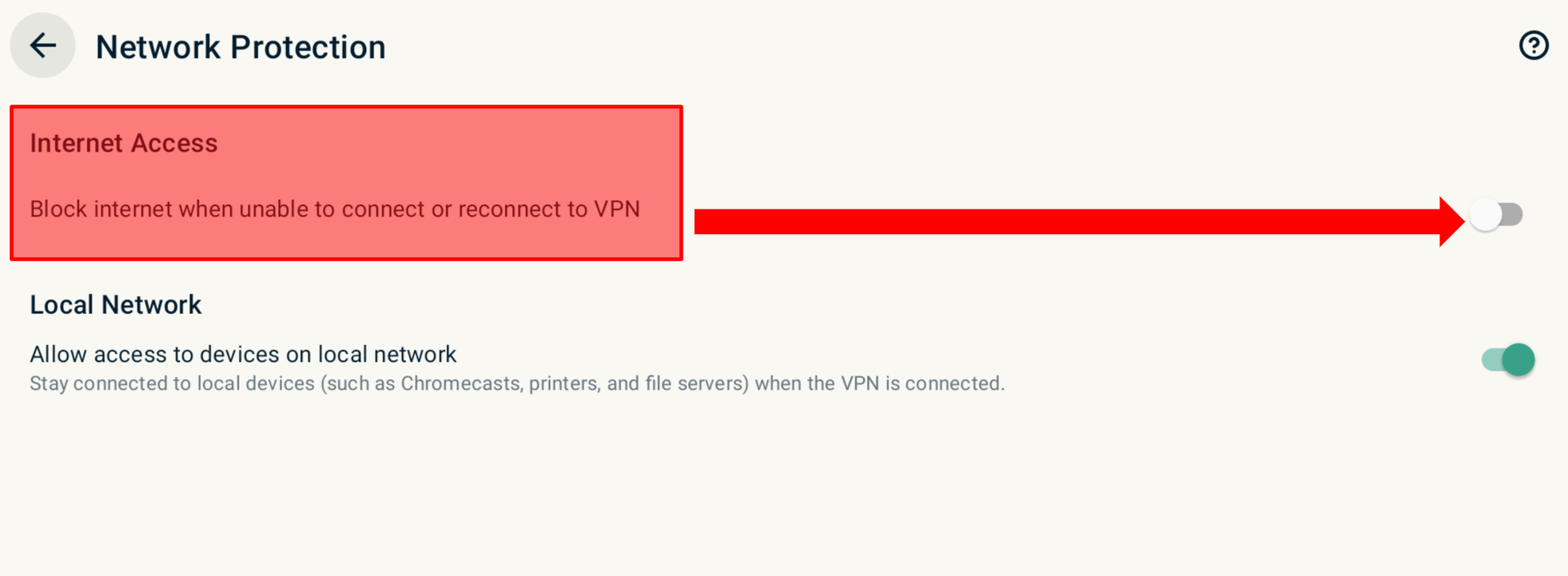Select 'Allow access to devices on local network' label
The height and width of the screenshot is (576, 1568).
pyautogui.click(x=243, y=354)
